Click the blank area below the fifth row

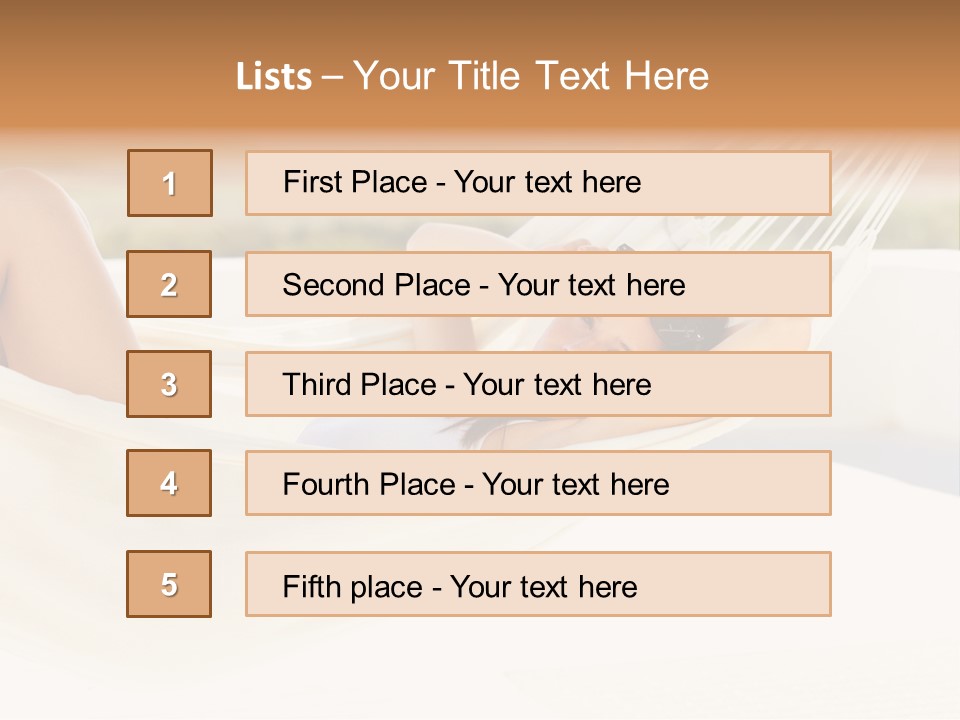click(x=480, y=665)
